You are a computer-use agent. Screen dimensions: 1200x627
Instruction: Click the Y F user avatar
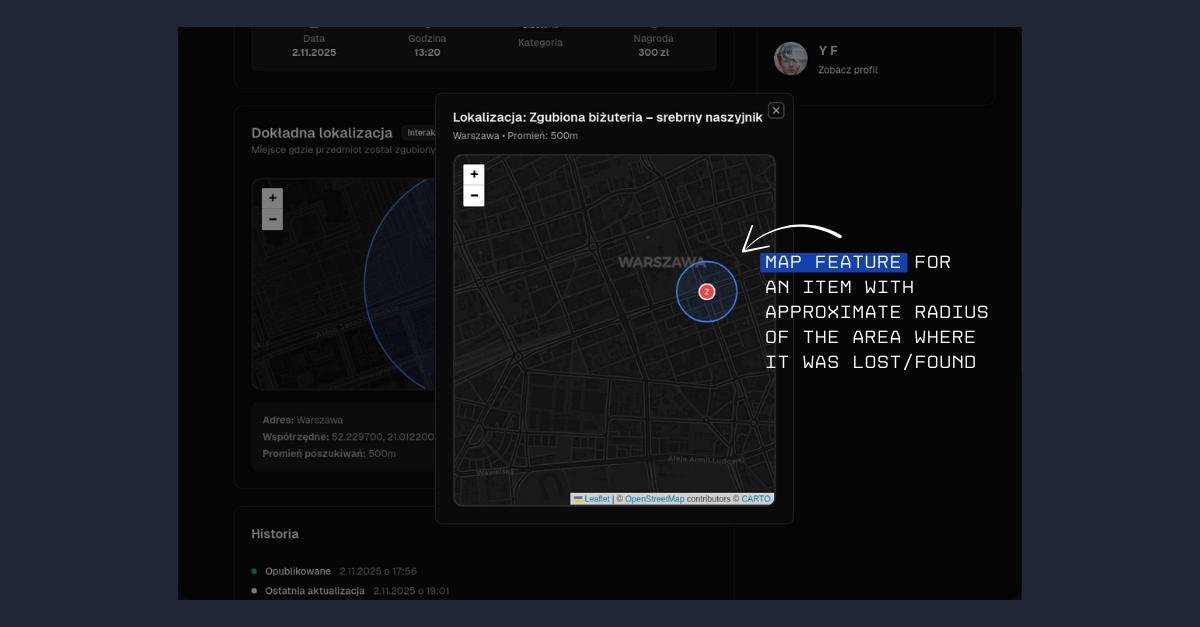[x=791, y=59]
